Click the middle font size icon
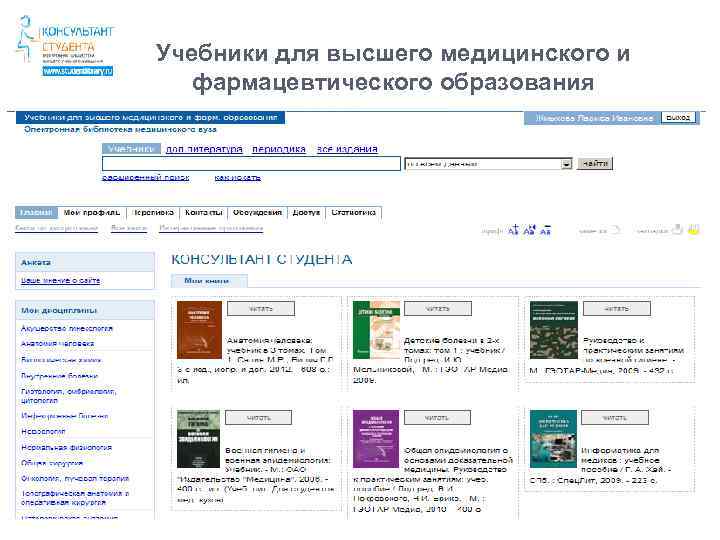Screen dimensions: 720x540 click(x=529, y=230)
